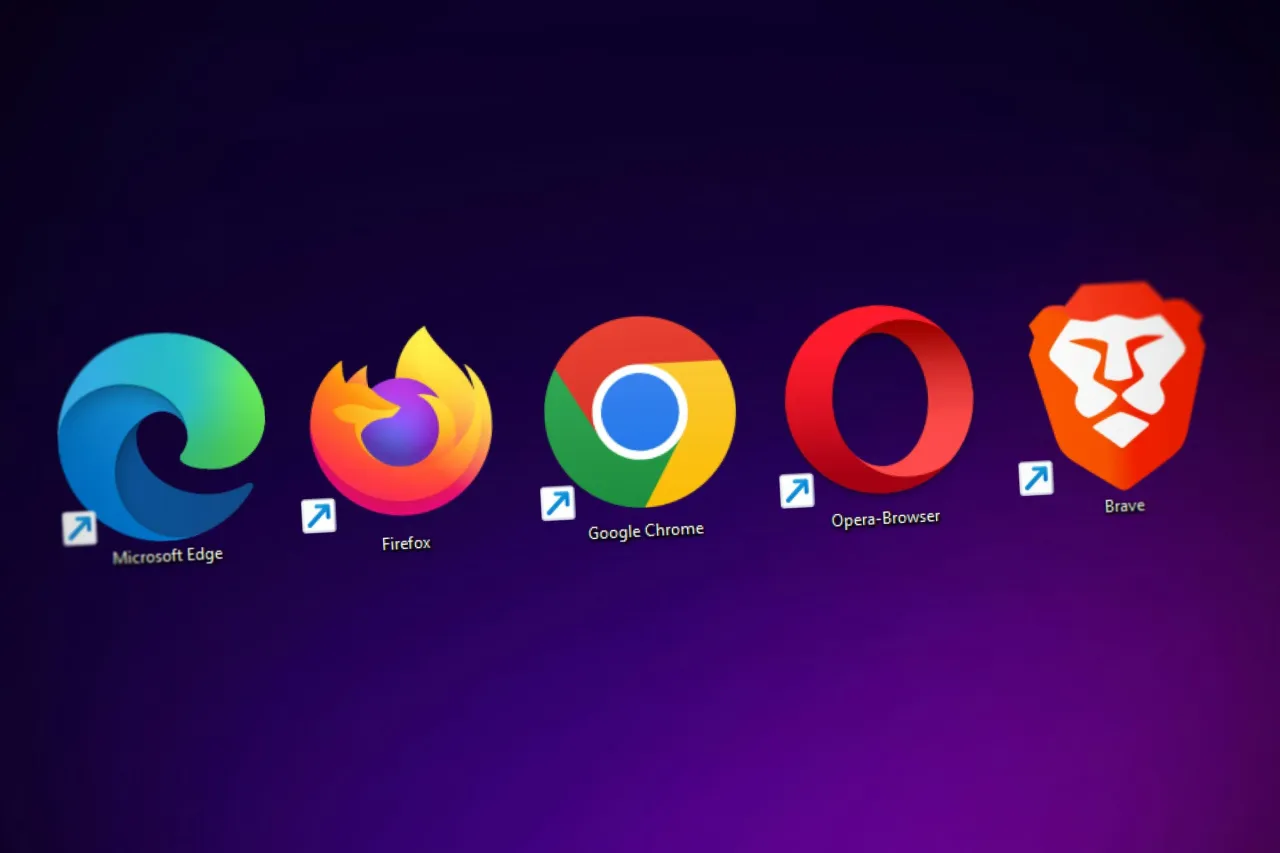The width and height of the screenshot is (1280, 853).
Task: Click the shortcut arrow badge on Microsoft Edge
Action: click(x=80, y=528)
